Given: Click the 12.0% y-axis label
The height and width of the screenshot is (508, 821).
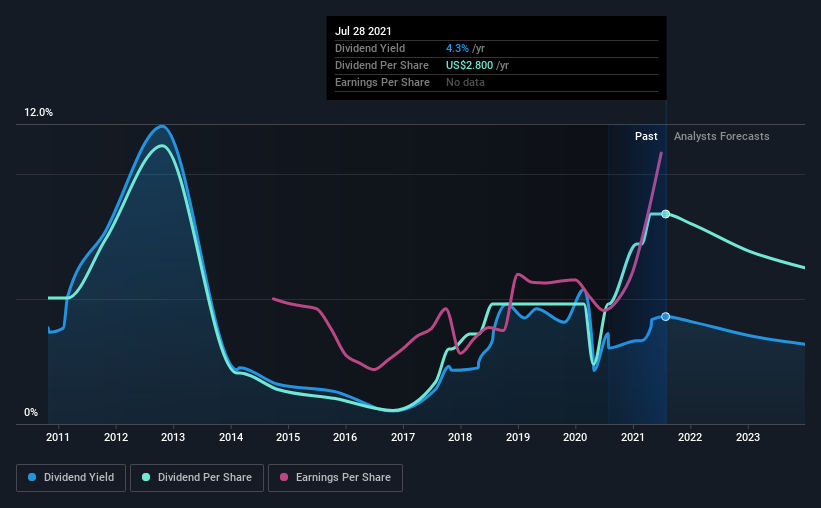Looking at the screenshot, I should pyautogui.click(x=38, y=113).
